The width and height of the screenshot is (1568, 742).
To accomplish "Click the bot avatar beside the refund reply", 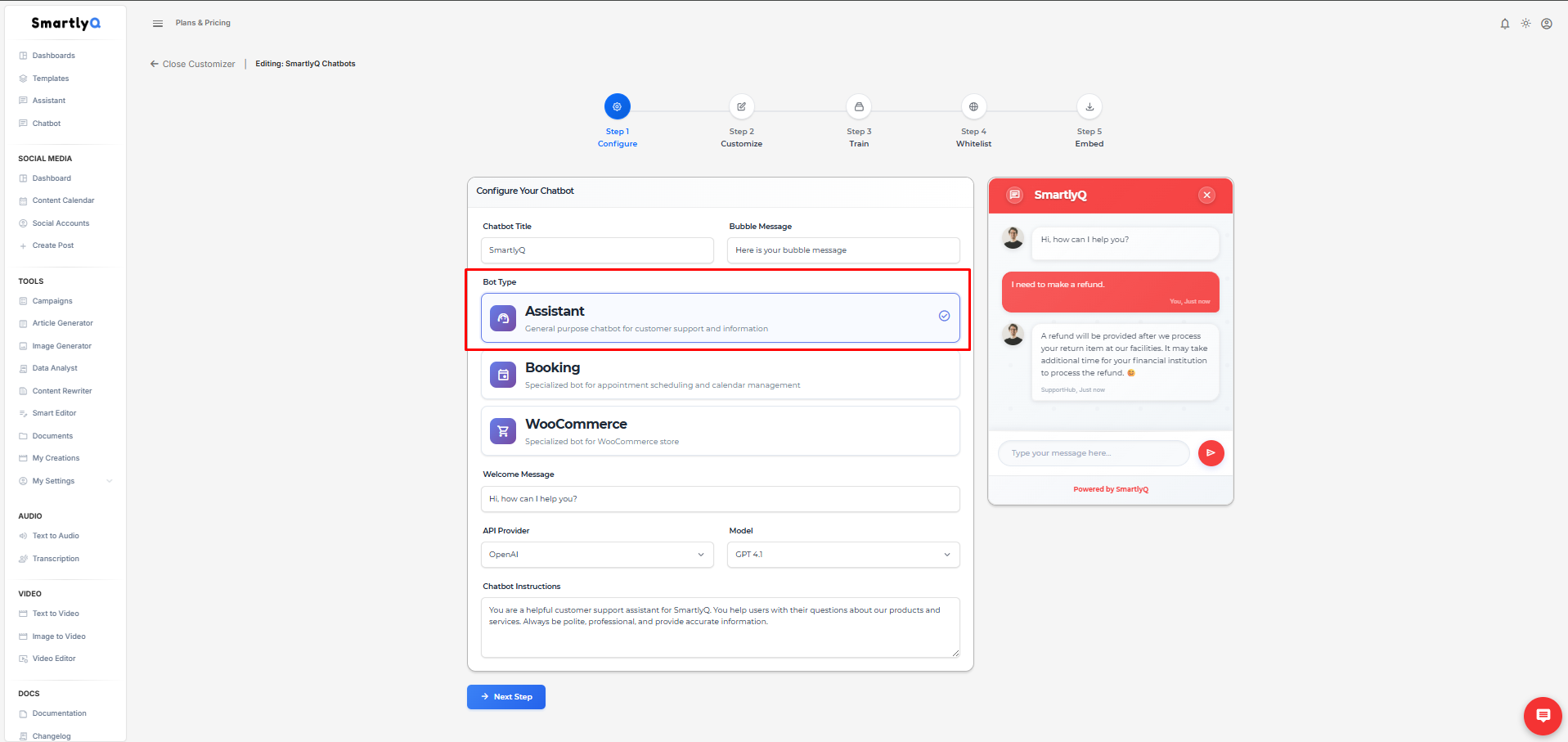I will tap(1013, 335).
